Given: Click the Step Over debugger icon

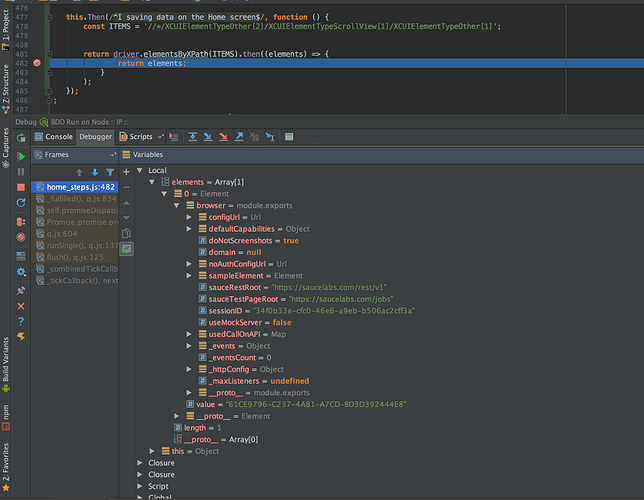Looking at the screenshot, I should point(192,136).
